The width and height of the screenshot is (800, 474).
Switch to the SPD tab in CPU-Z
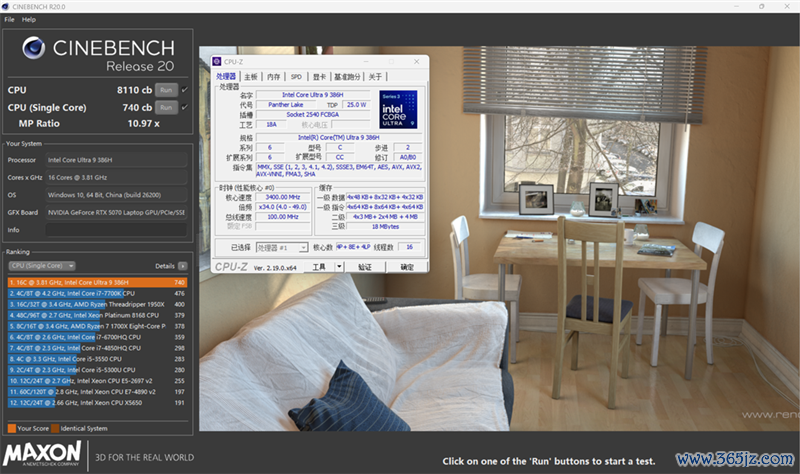[296, 77]
